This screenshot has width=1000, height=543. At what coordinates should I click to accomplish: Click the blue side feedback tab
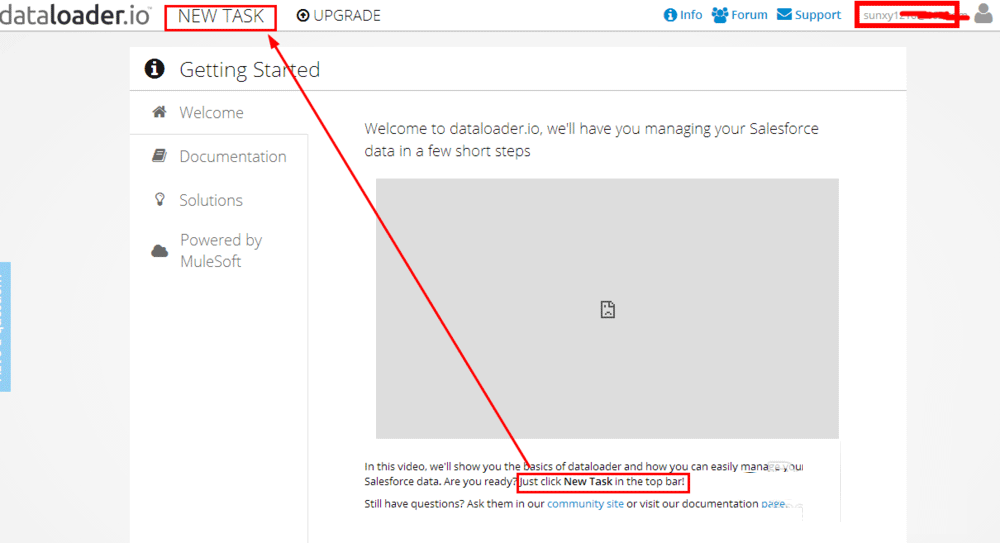pos(5,327)
